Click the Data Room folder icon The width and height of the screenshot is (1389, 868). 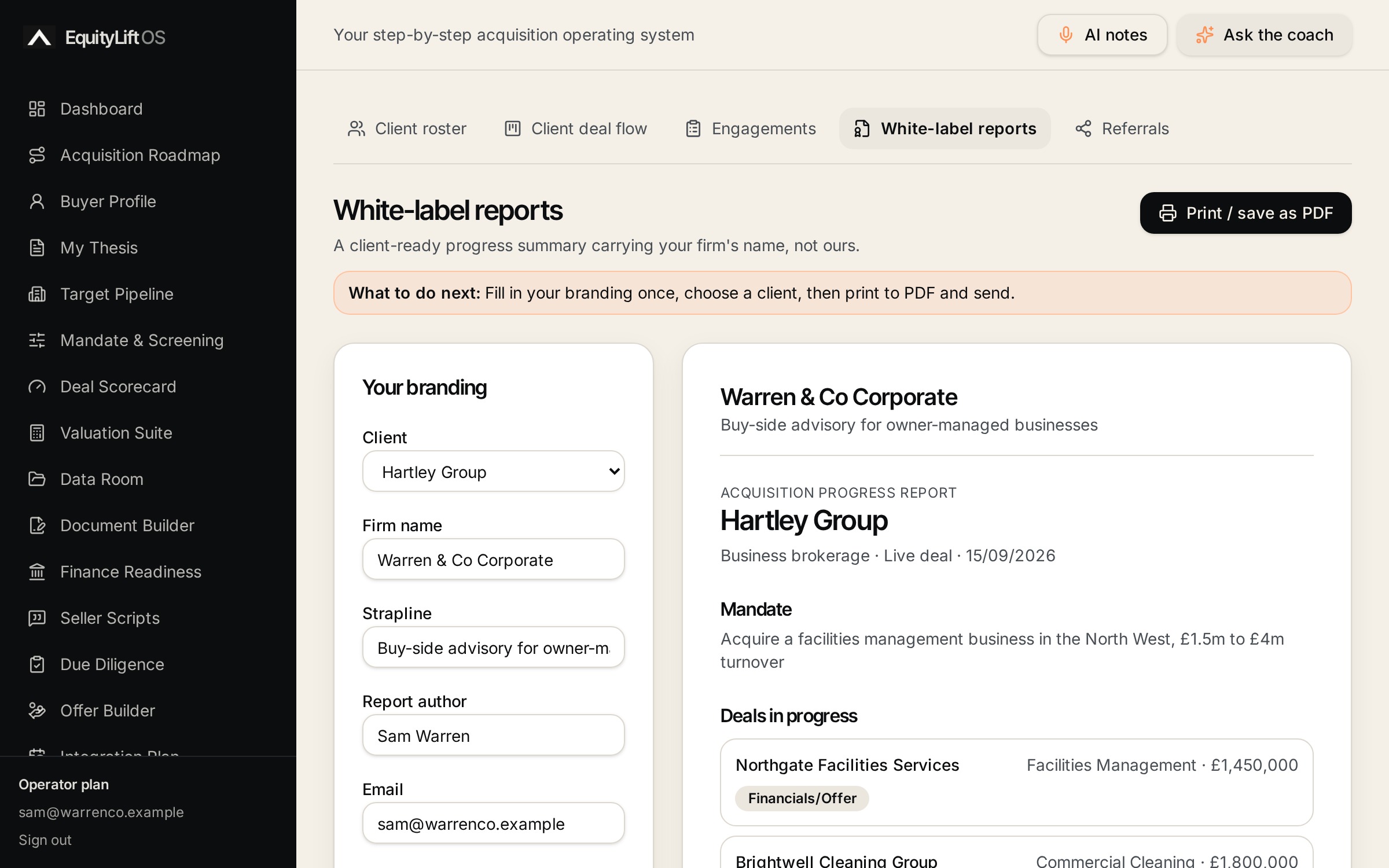(37, 479)
